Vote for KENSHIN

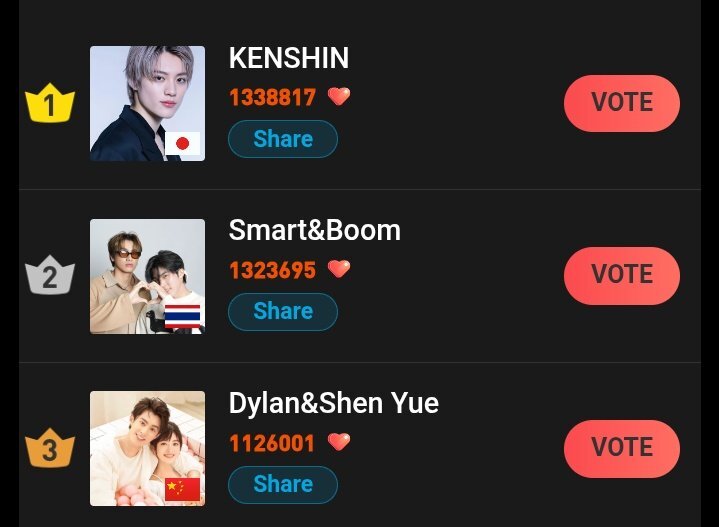point(622,103)
